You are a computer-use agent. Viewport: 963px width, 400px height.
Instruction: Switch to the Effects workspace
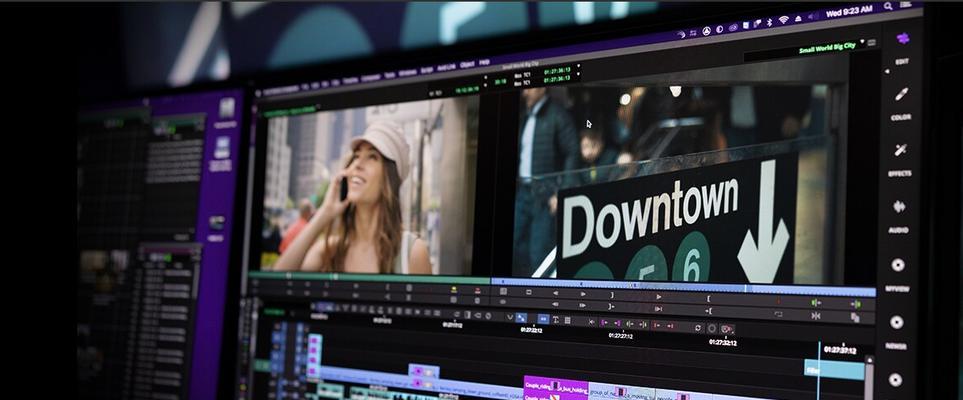[900, 160]
